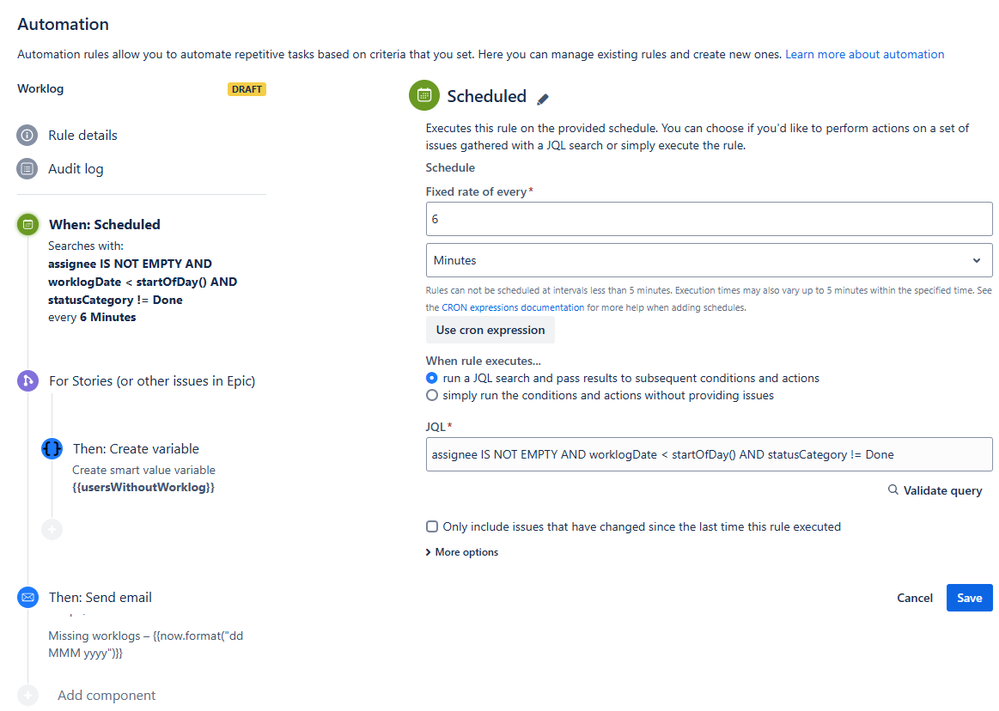
Task: Click the Audit log list icon
Action: point(28,169)
